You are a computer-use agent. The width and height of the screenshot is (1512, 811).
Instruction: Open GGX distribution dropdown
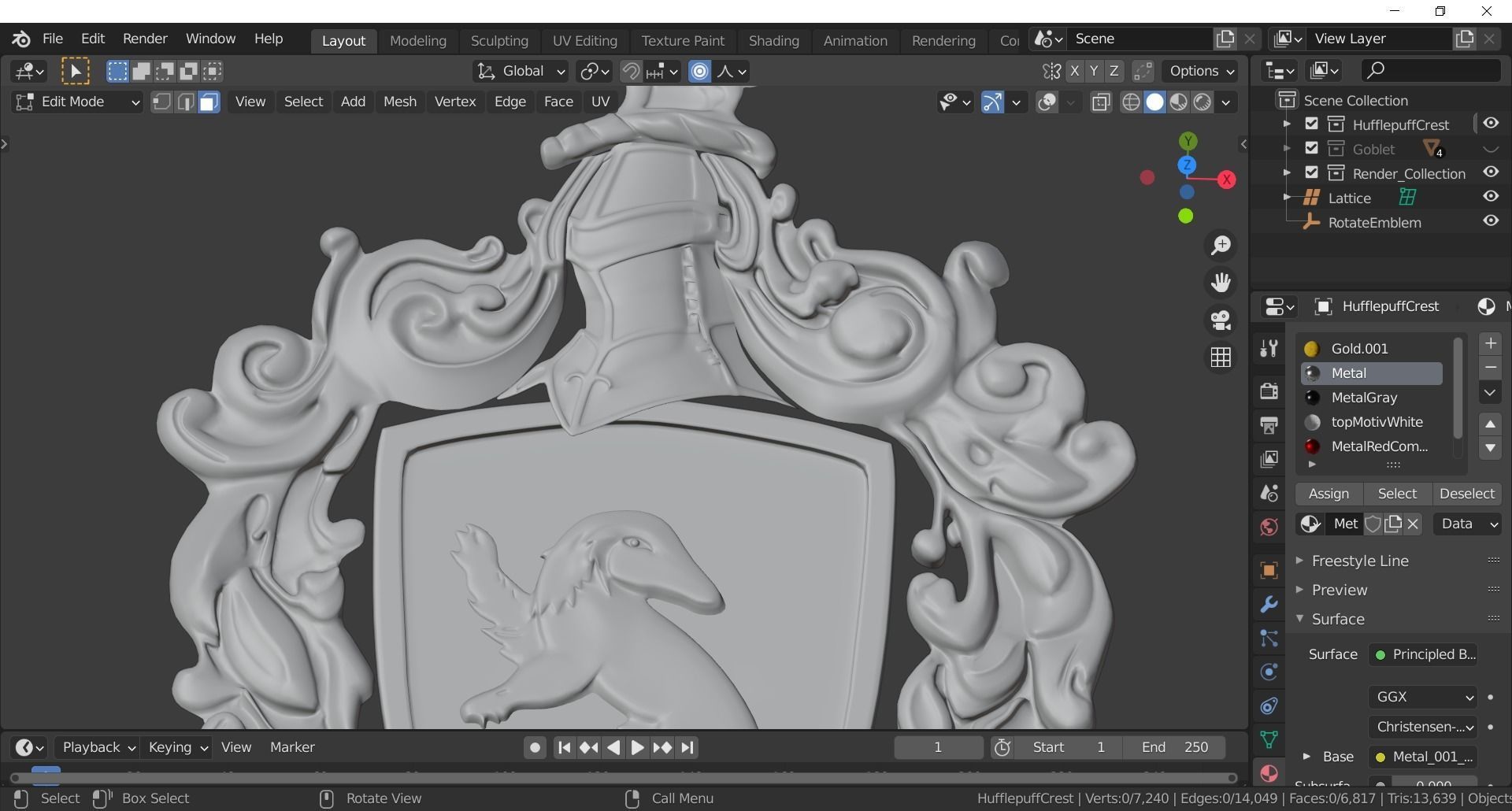pyautogui.click(x=1422, y=698)
